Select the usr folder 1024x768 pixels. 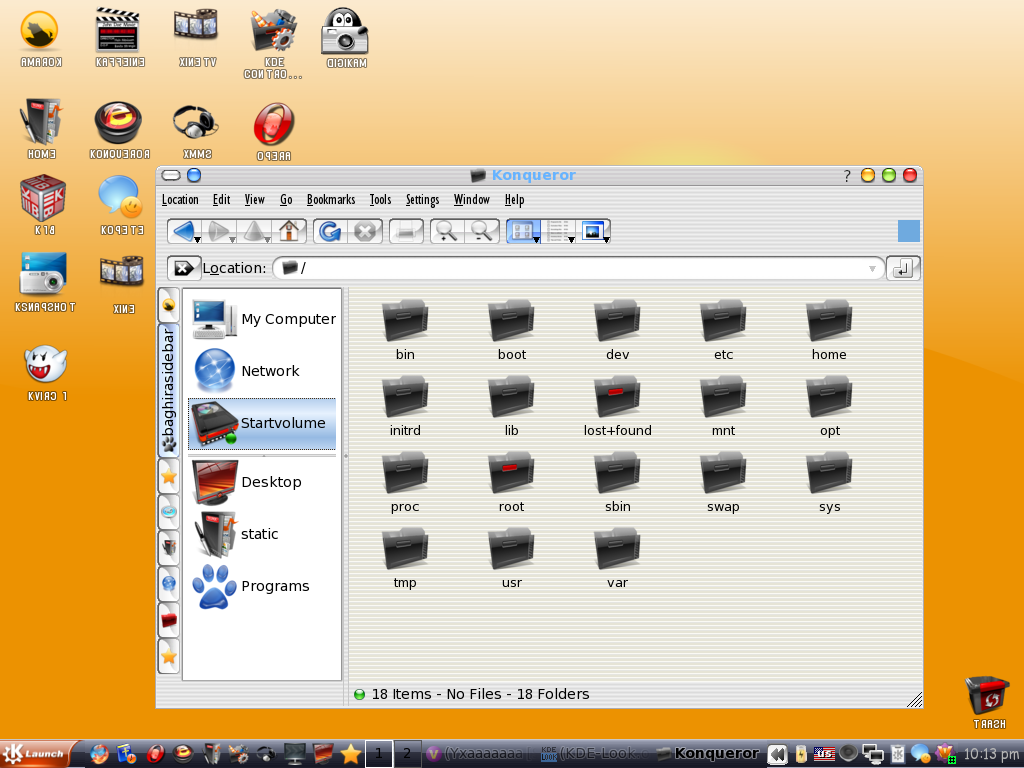tap(511, 558)
